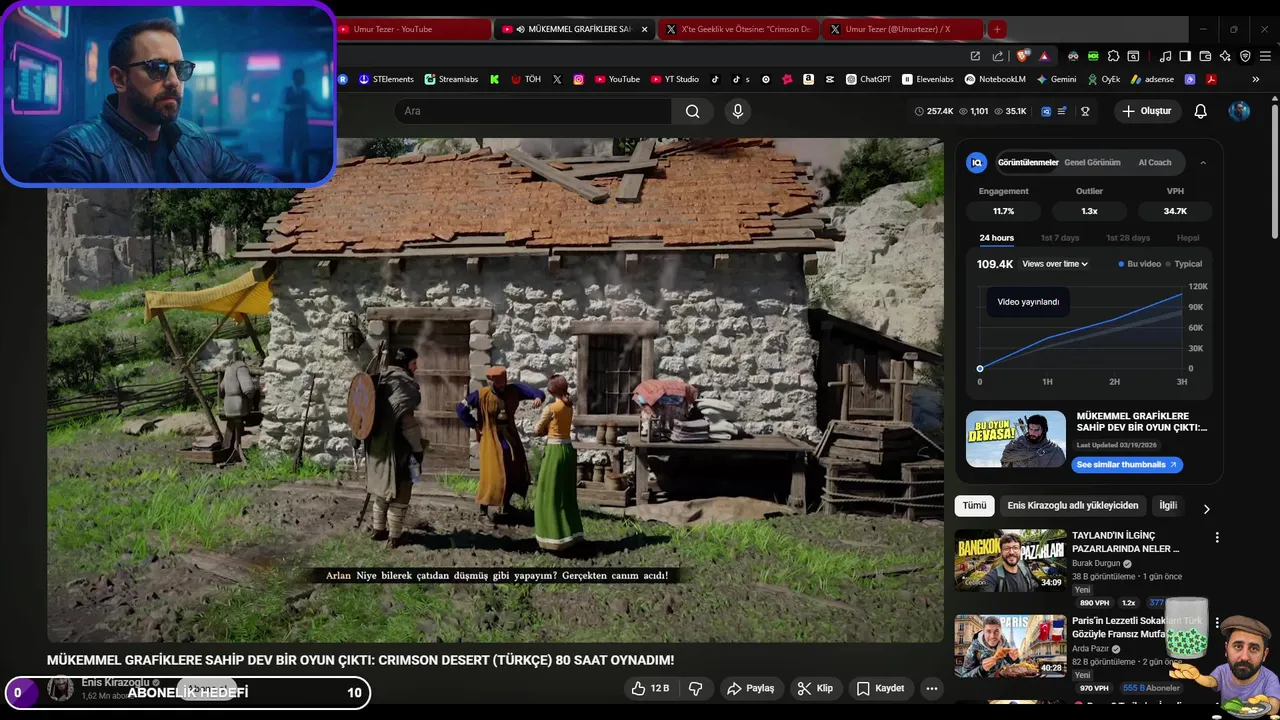Click the vidIQ logo icon in panel
The width and height of the screenshot is (1280, 720).
[977, 162]
